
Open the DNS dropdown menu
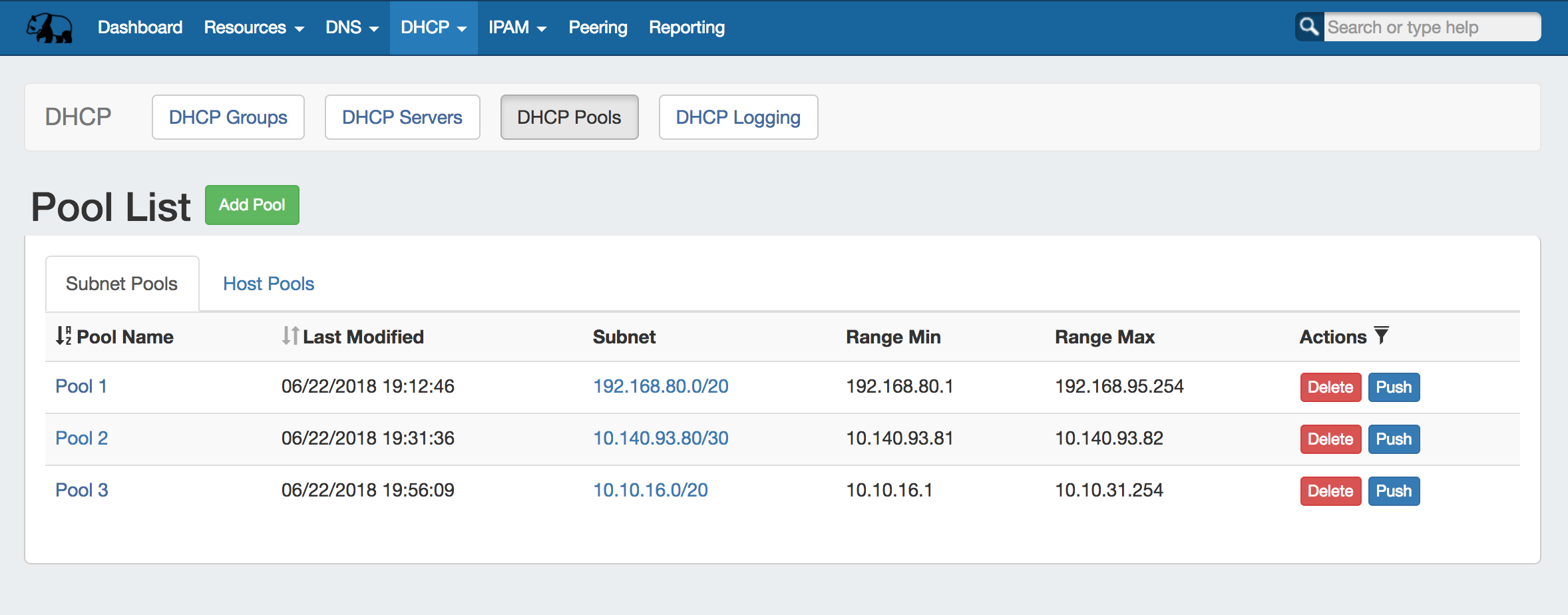(x=351, y=28)
